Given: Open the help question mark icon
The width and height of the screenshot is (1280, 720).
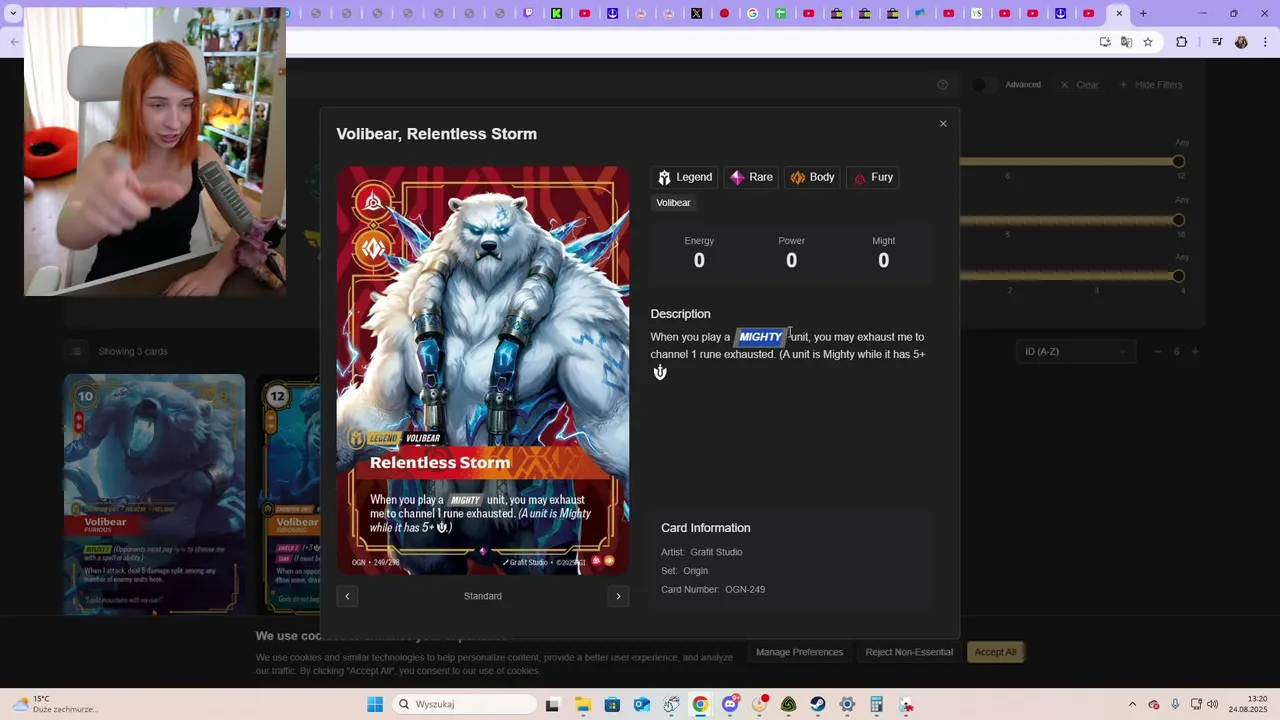Looking at the screenshot, I should [x=942, y=85].
